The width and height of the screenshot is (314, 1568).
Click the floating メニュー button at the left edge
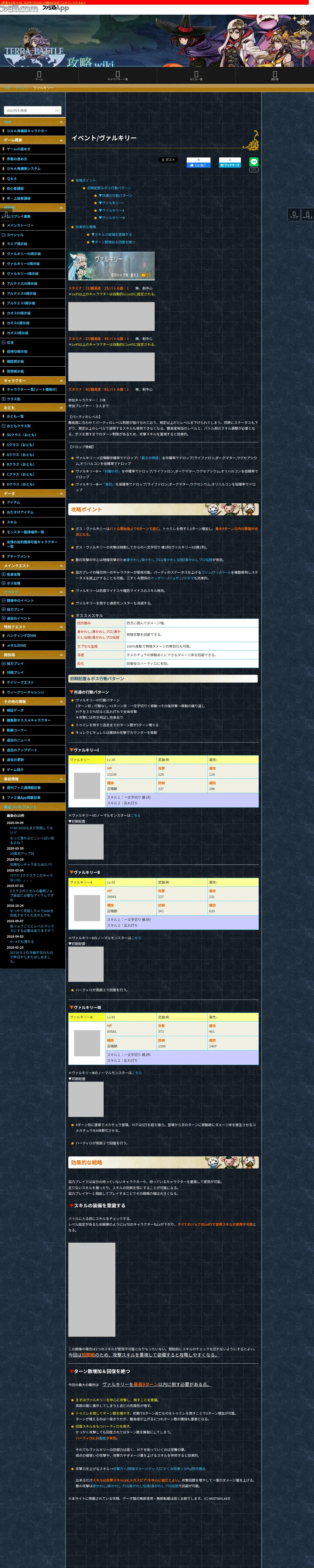pyautogui.click(x=6, y=215)
